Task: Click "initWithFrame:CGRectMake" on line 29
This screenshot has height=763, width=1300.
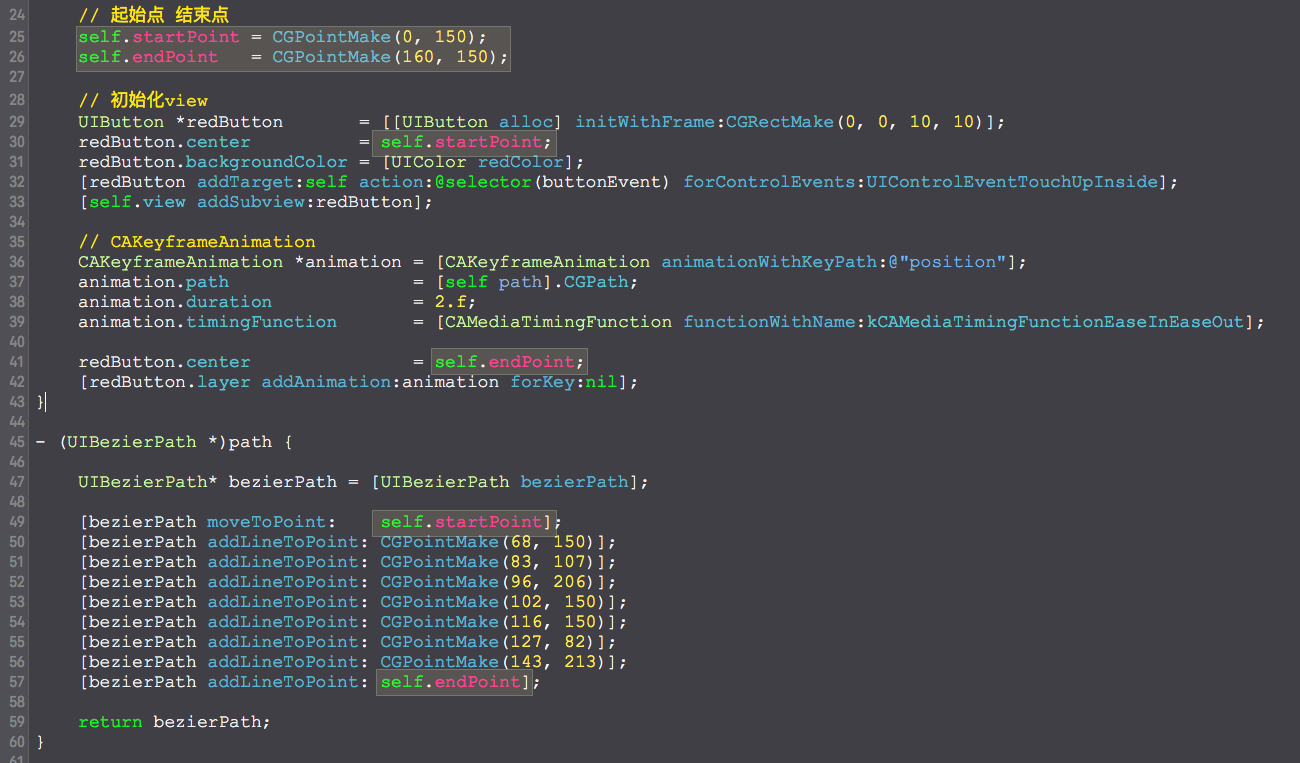Action: [704, 122]
